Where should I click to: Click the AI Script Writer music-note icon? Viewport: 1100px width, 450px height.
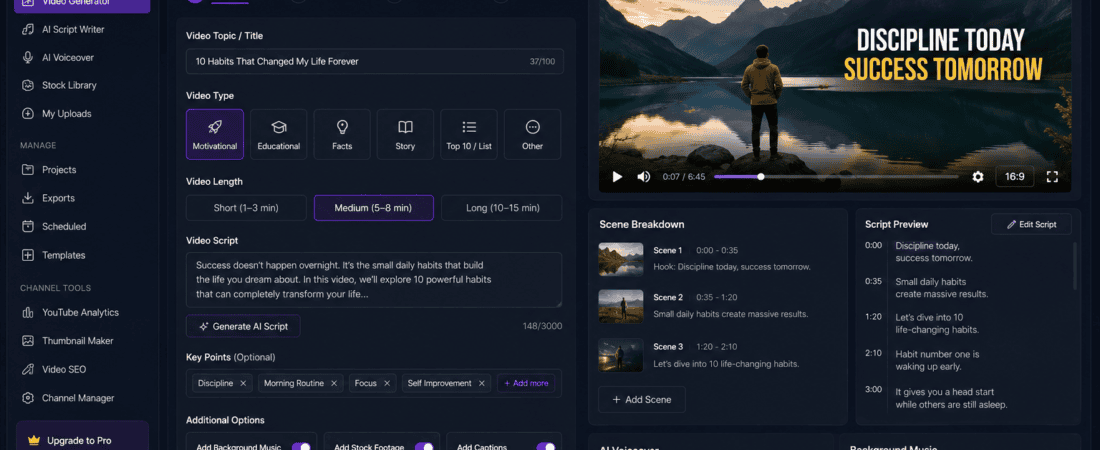click(28, 29)
